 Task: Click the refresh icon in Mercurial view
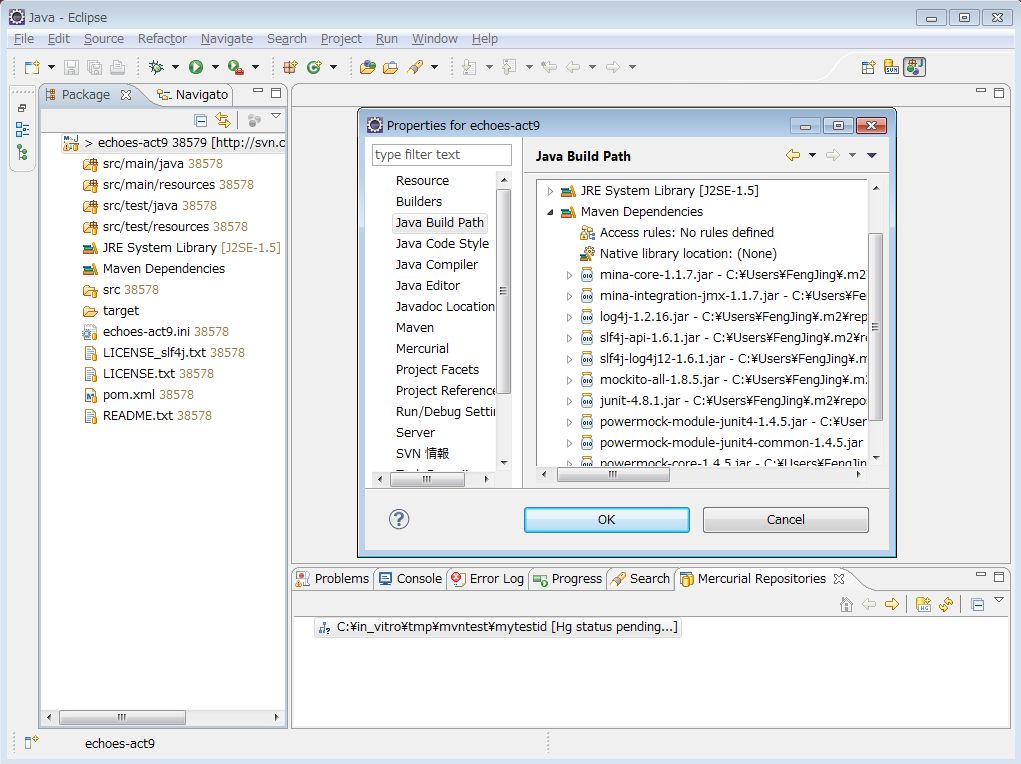(x=946, y=604)
